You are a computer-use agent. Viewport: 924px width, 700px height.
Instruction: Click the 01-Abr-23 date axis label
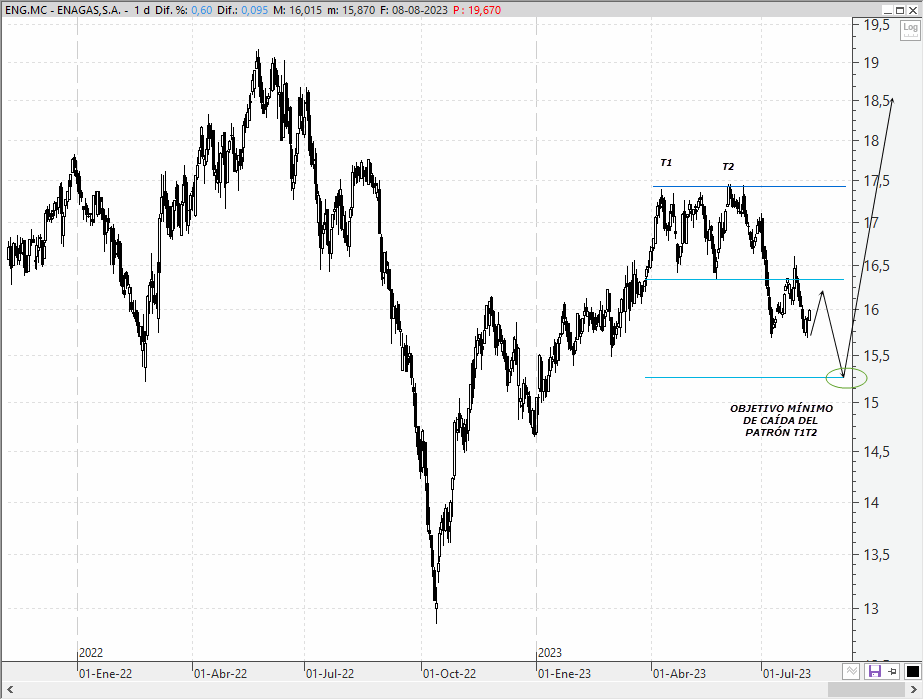click(679, 673)
